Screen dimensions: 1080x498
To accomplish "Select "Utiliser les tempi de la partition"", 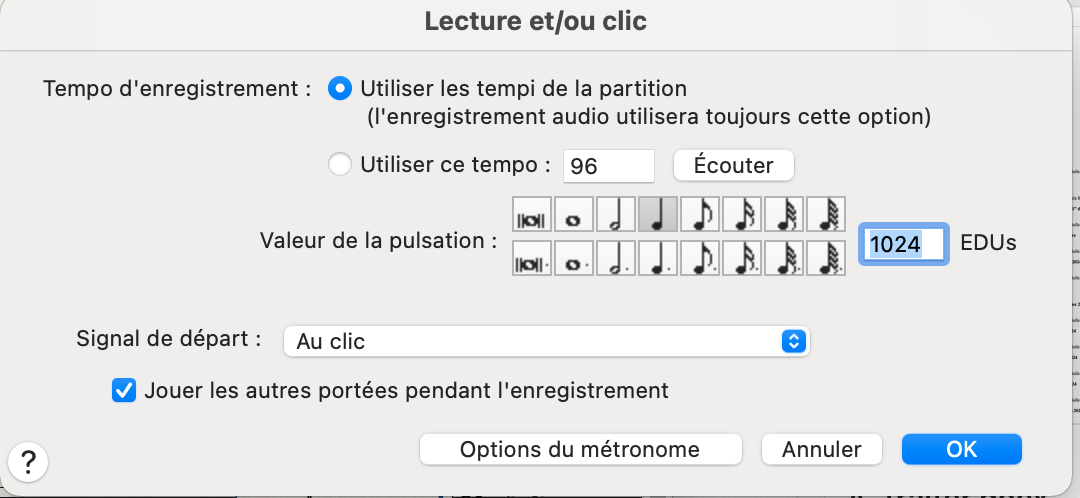I will 341,89.
